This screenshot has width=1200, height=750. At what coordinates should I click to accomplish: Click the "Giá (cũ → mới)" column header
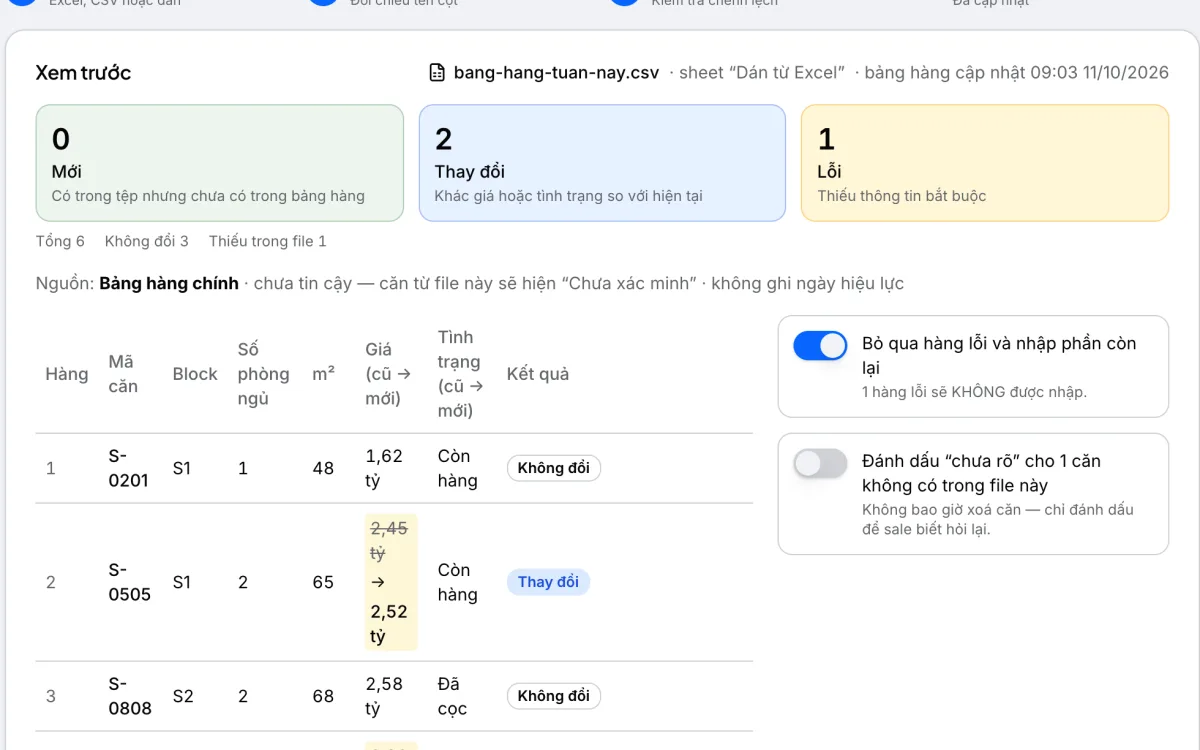click(x=388, y=374)
